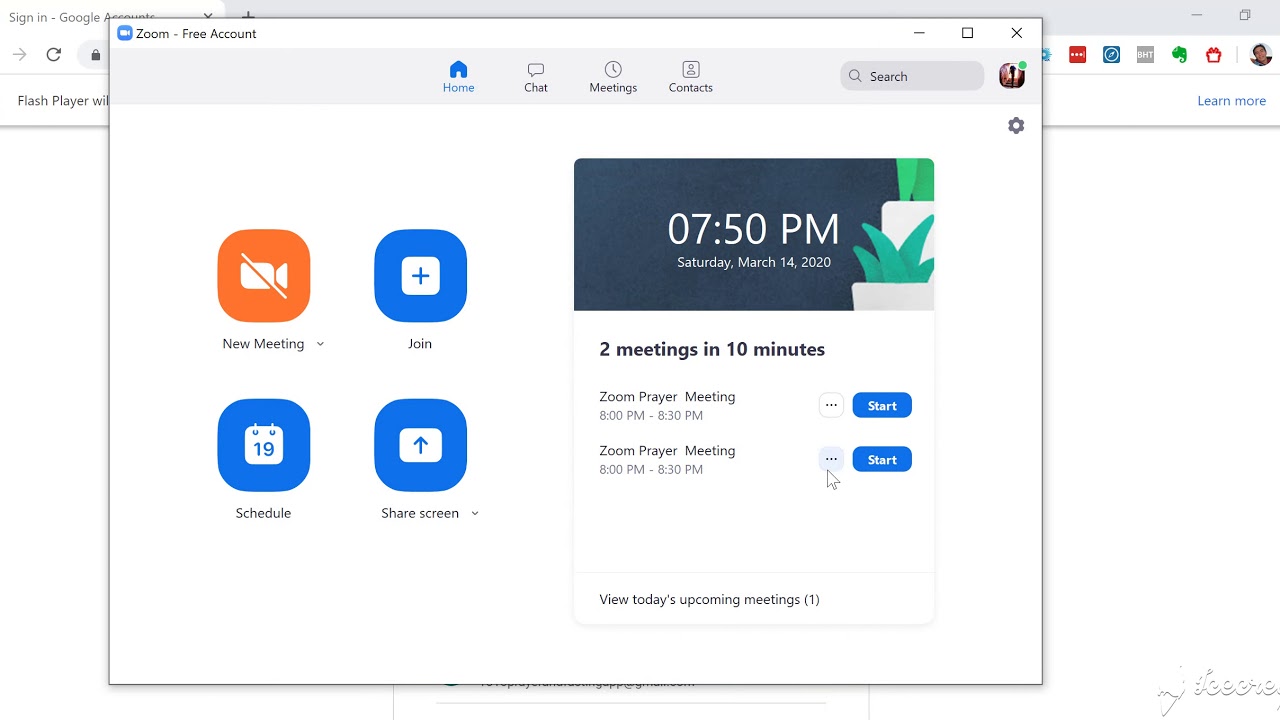The width and height of the screenshot is (1280, 720).
Task: Open more options for second Zoom Prayer Meeting
Action: click(831, 460)
